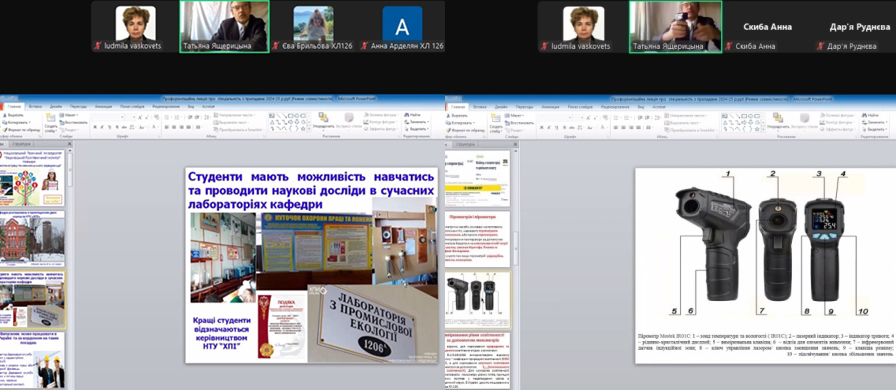Screen dimensions: 896x390
Task: Open font color in left PowerPoint window
Action: pyautogui.click(x=154, y=127)
